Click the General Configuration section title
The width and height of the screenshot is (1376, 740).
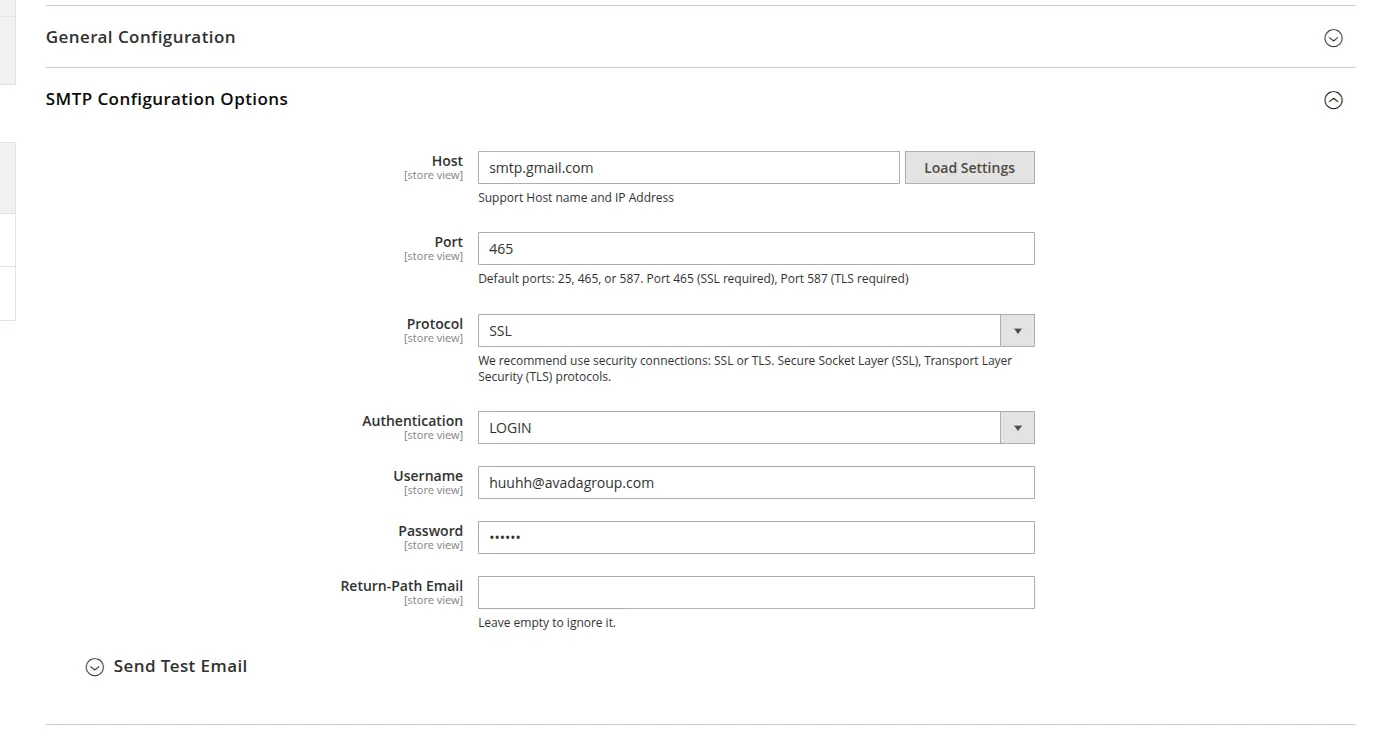point(141,38)
